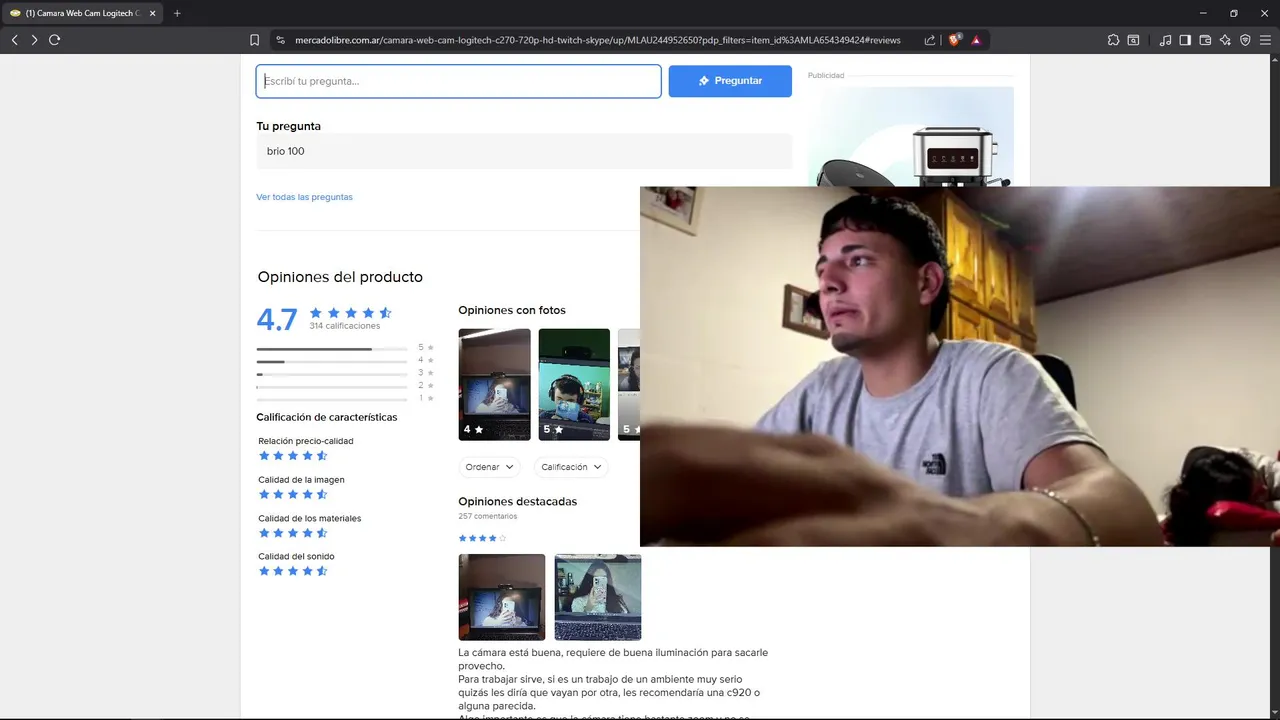Open Brave Shields lion icon
The image size is (1280, 720).
coord(955,40)
